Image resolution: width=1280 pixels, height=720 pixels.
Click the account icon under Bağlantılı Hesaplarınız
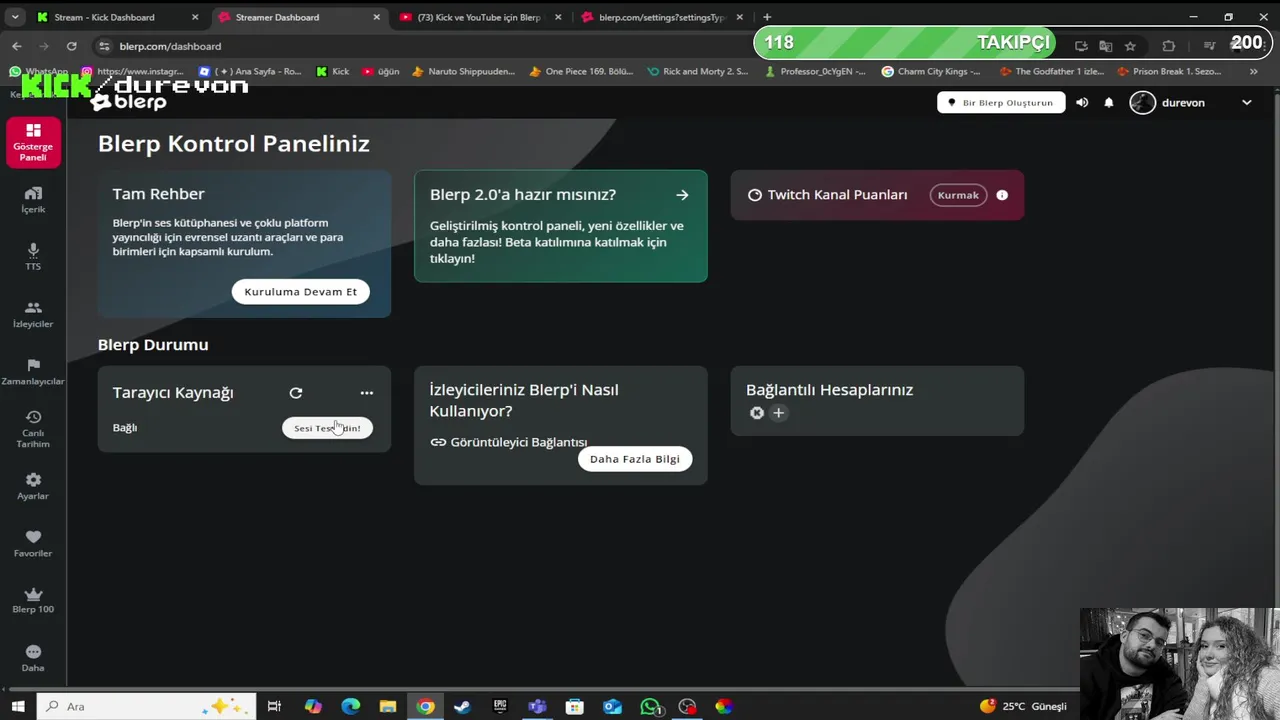757,413
